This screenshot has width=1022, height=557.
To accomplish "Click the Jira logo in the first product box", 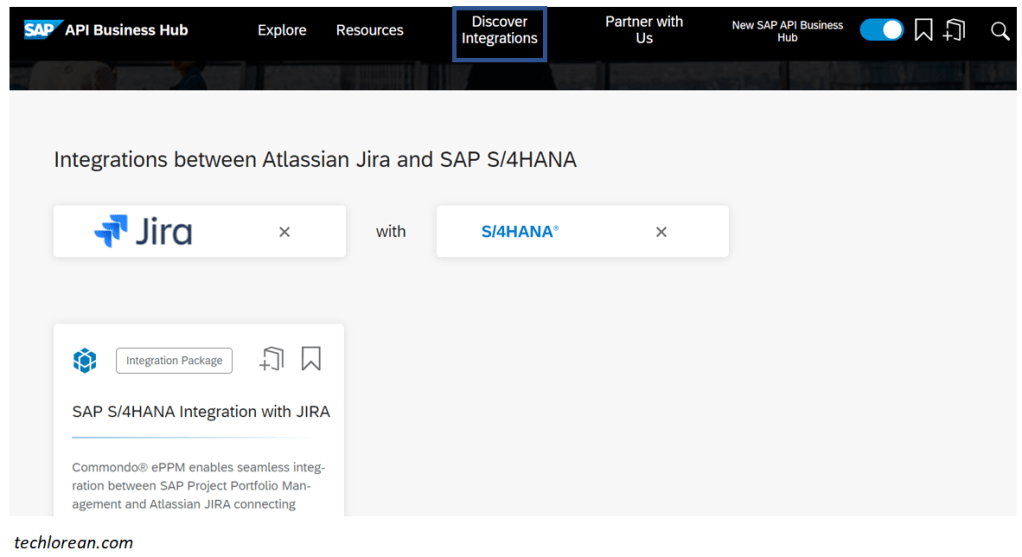I will click(143, 231).
